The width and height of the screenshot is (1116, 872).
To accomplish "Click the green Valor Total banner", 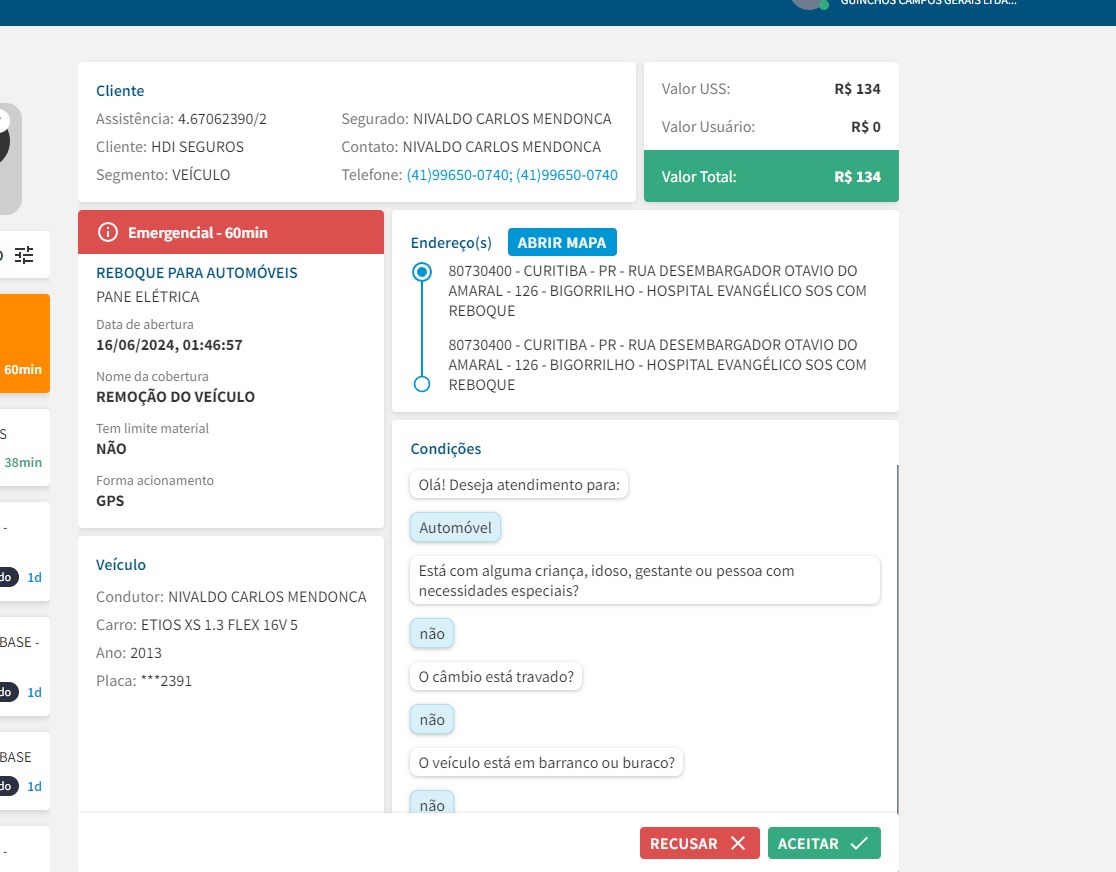I will (x=771, y=176).
